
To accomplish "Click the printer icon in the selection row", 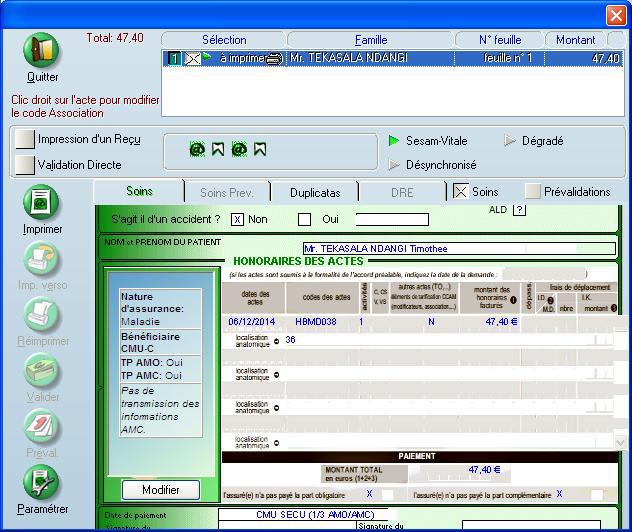I will [x=273, y=59].
